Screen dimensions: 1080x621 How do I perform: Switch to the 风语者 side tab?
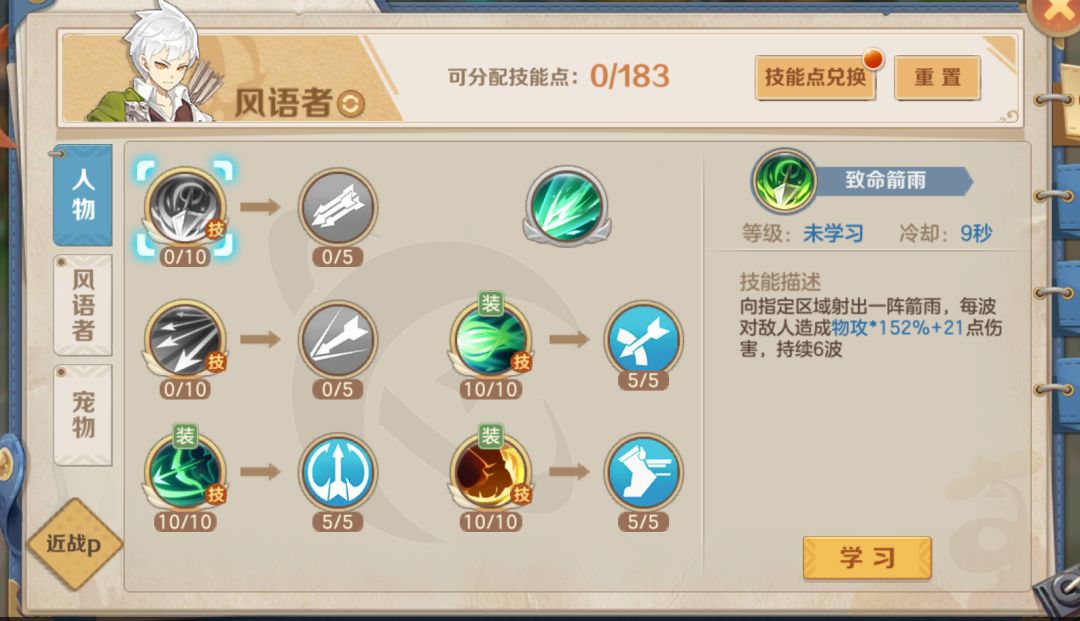(x=83, y=304)
